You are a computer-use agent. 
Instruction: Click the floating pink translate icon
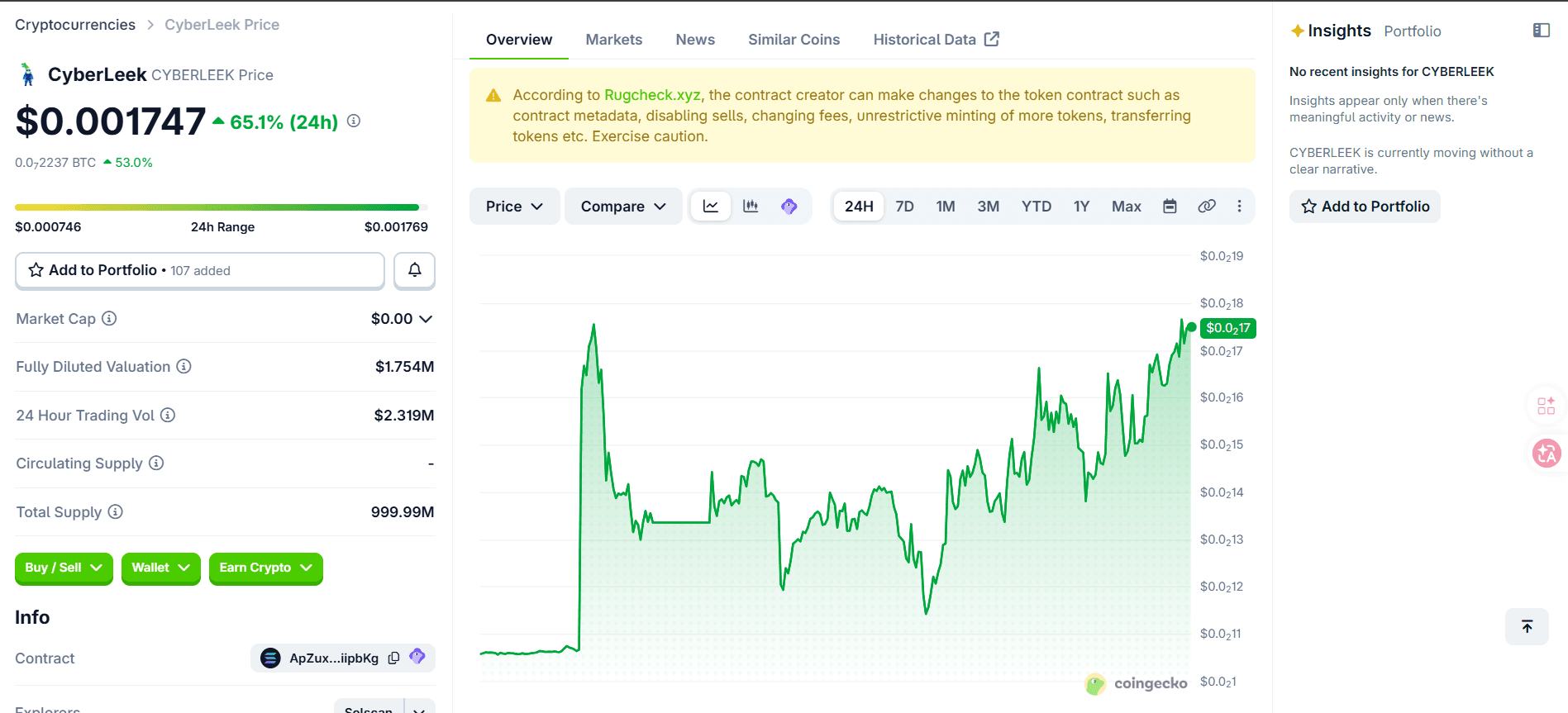1547,453
